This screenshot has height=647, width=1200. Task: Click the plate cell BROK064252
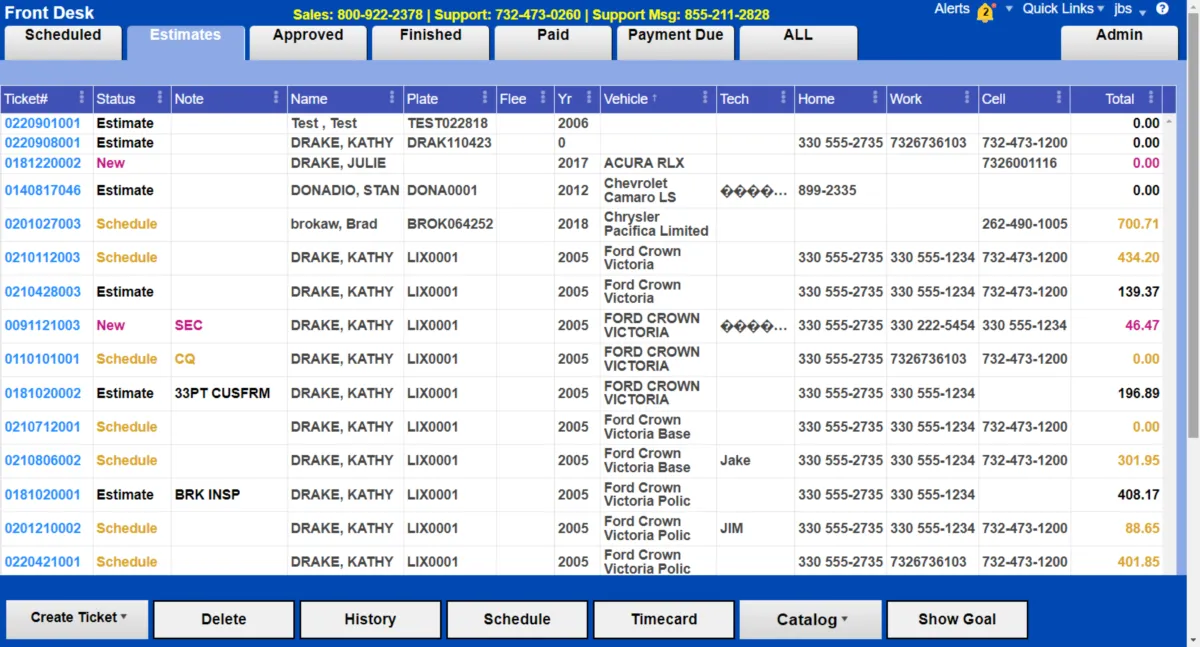[x=450, y=224]
